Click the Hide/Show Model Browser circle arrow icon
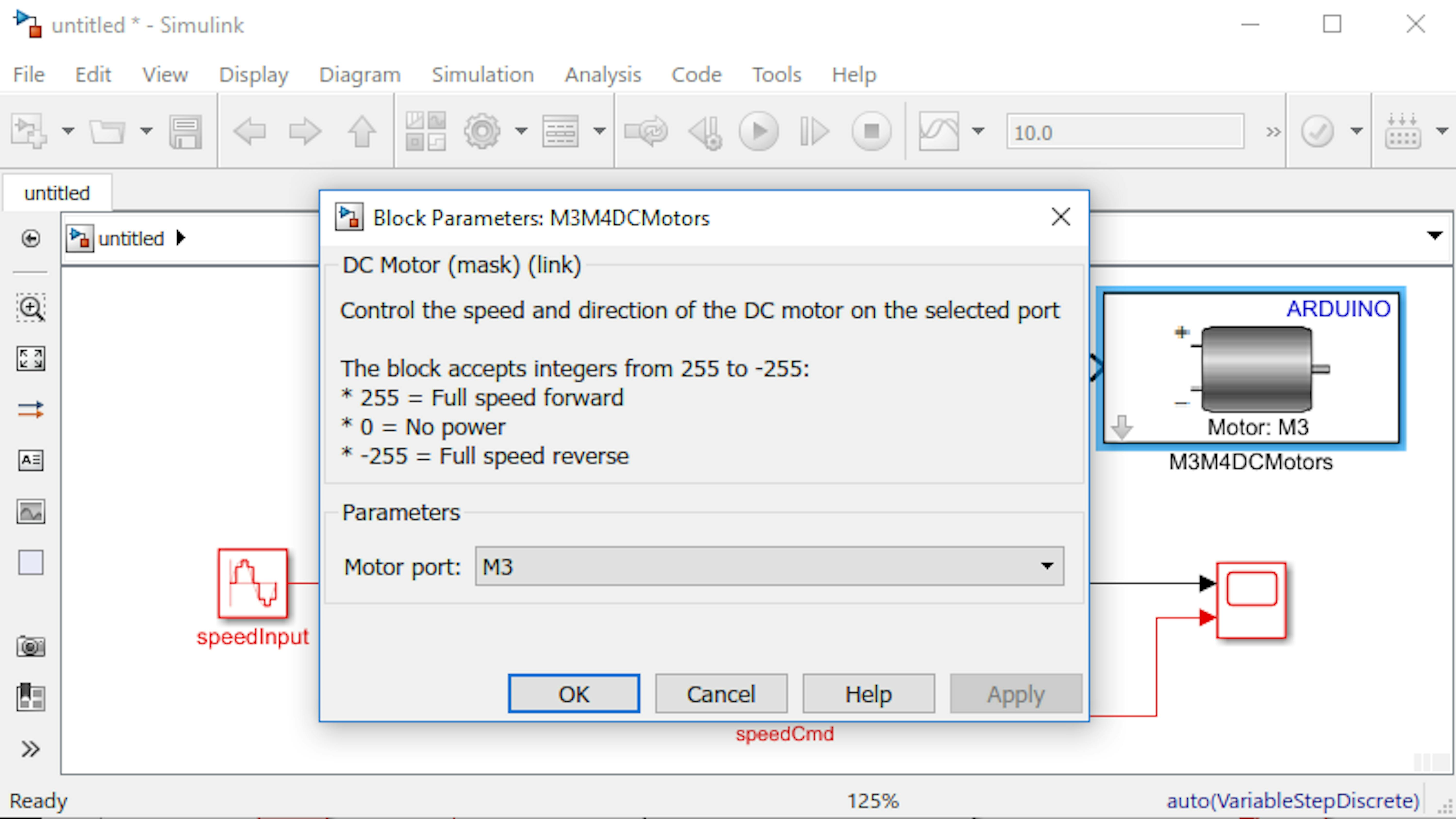1456x819 pixels. pos(31,239)
